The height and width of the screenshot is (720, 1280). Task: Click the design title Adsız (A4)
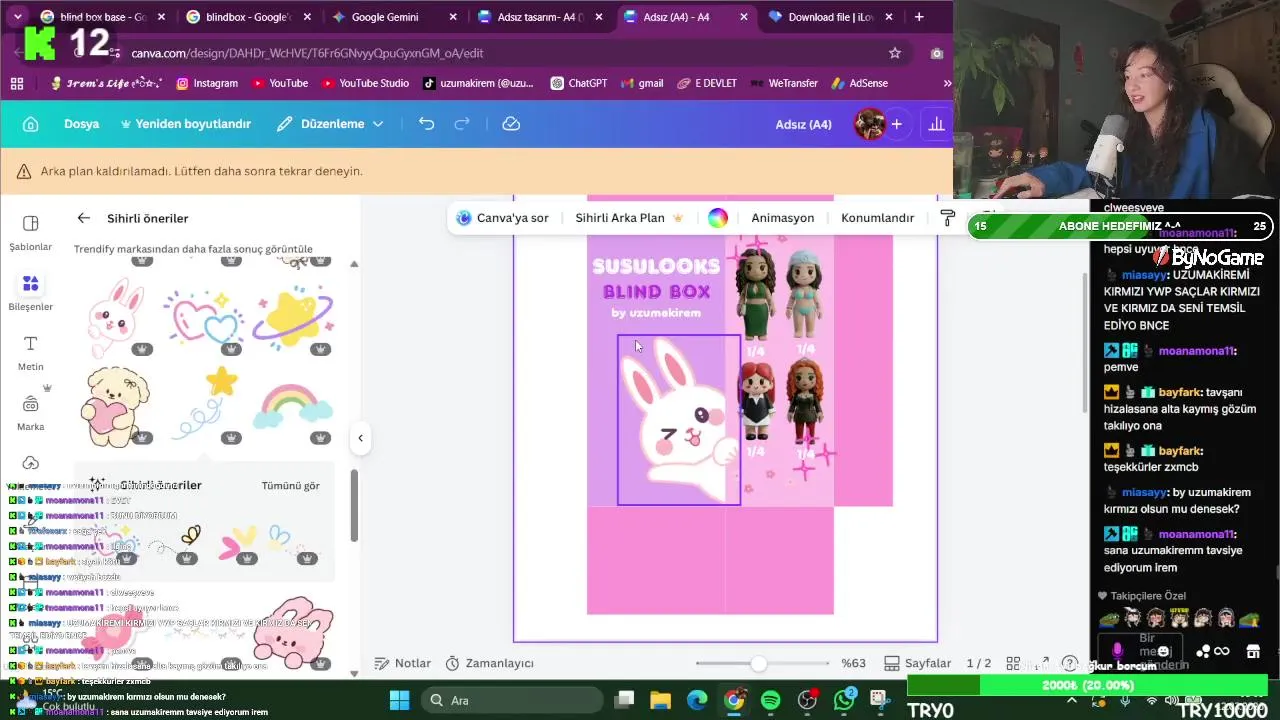point(803,124)
